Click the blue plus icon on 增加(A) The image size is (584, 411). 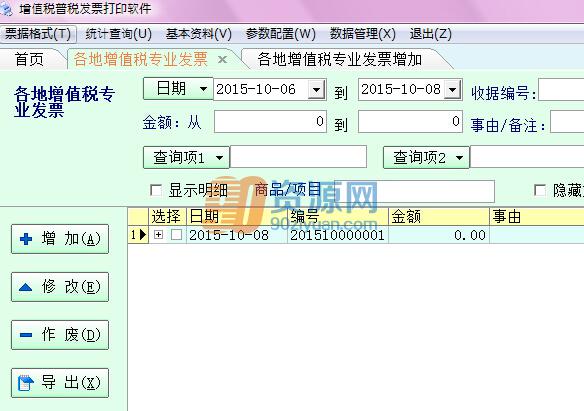pyautogui.click(x=26, y=239)
